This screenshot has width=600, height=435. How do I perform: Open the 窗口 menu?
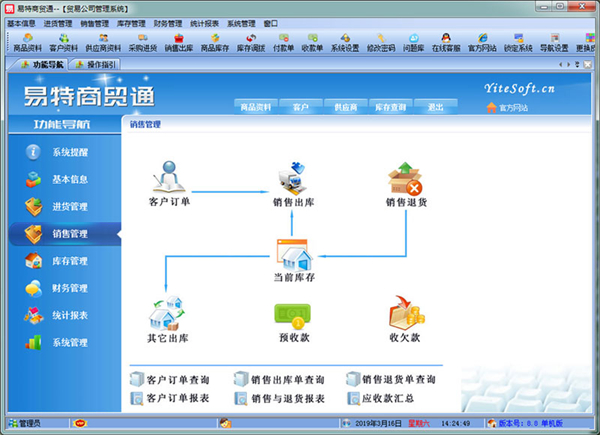click(x=271, y=24)
